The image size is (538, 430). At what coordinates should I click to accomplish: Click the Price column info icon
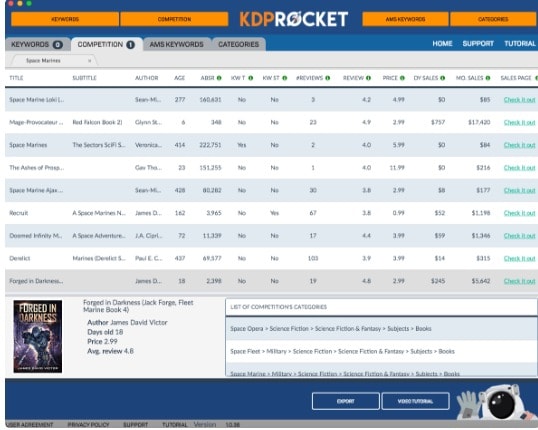[402, 78]
